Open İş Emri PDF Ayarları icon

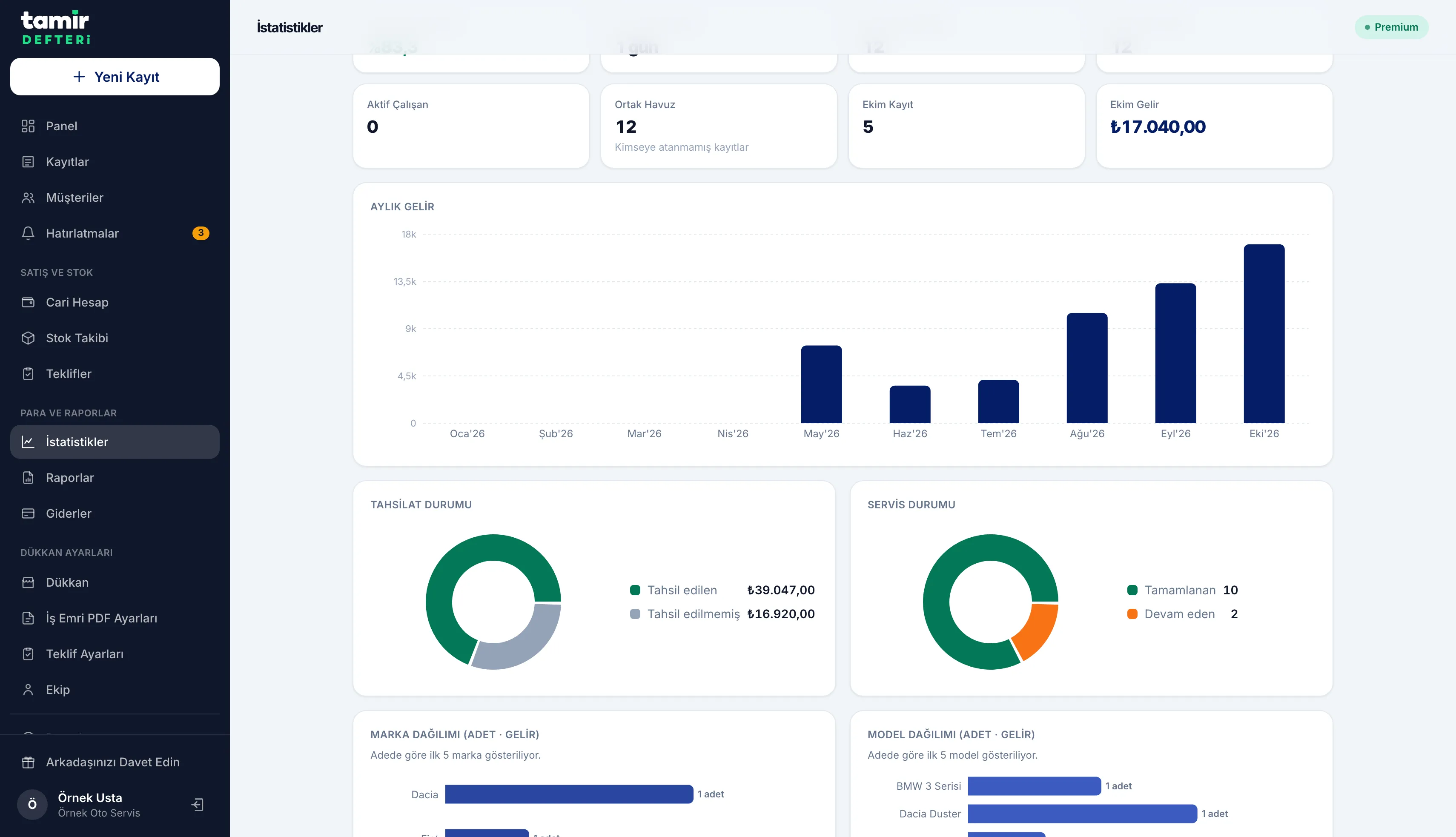[x=28, y=618]
